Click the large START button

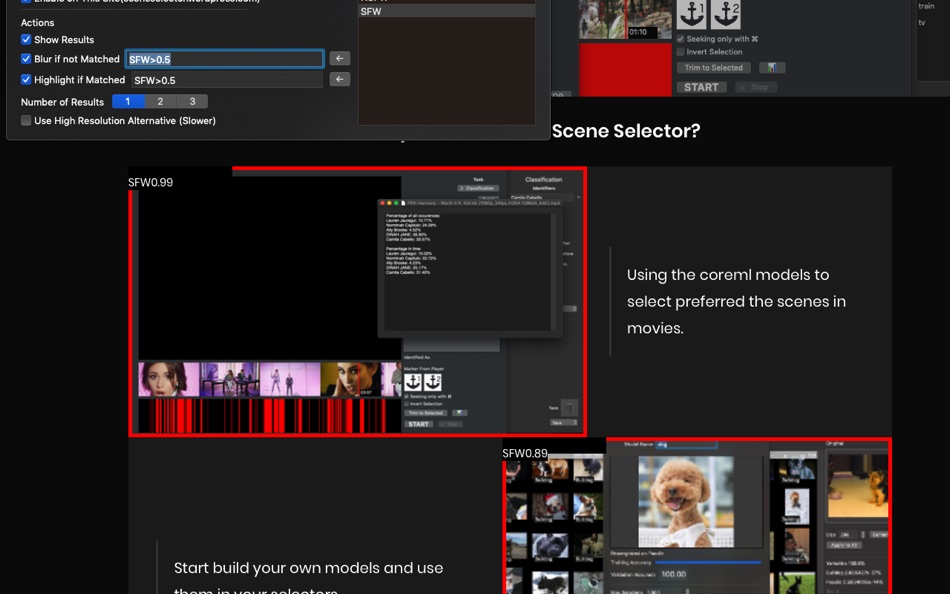click(x=701, y=87)
